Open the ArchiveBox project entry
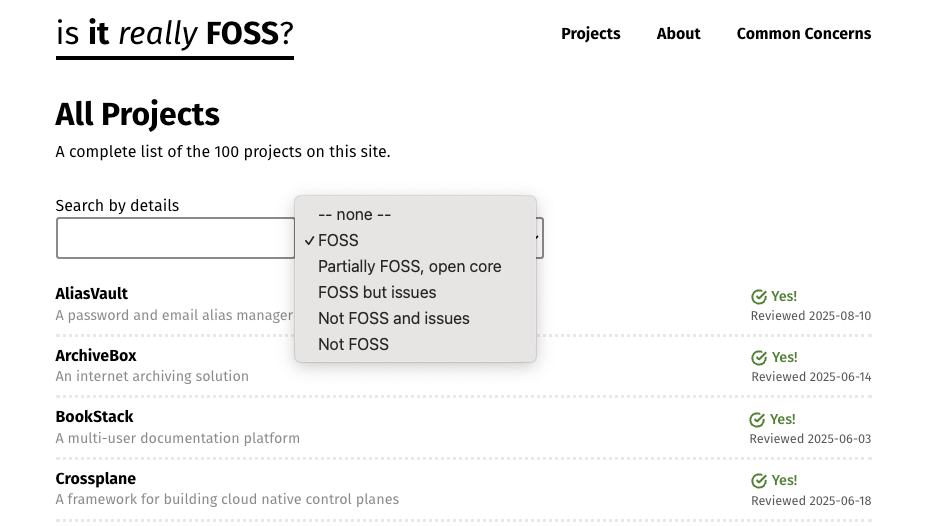This screenshot has height=526, width=942. point(96,356)
